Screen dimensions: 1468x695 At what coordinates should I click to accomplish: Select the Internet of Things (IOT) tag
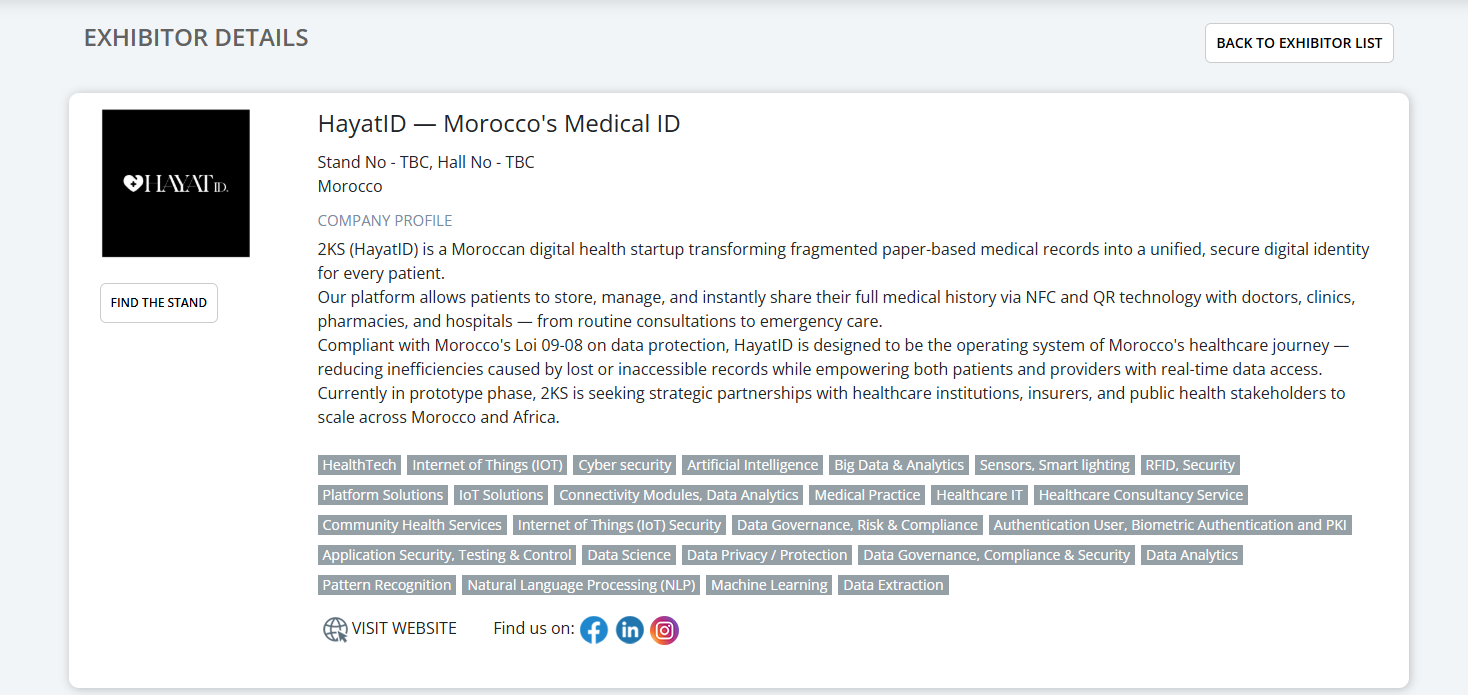487,464
